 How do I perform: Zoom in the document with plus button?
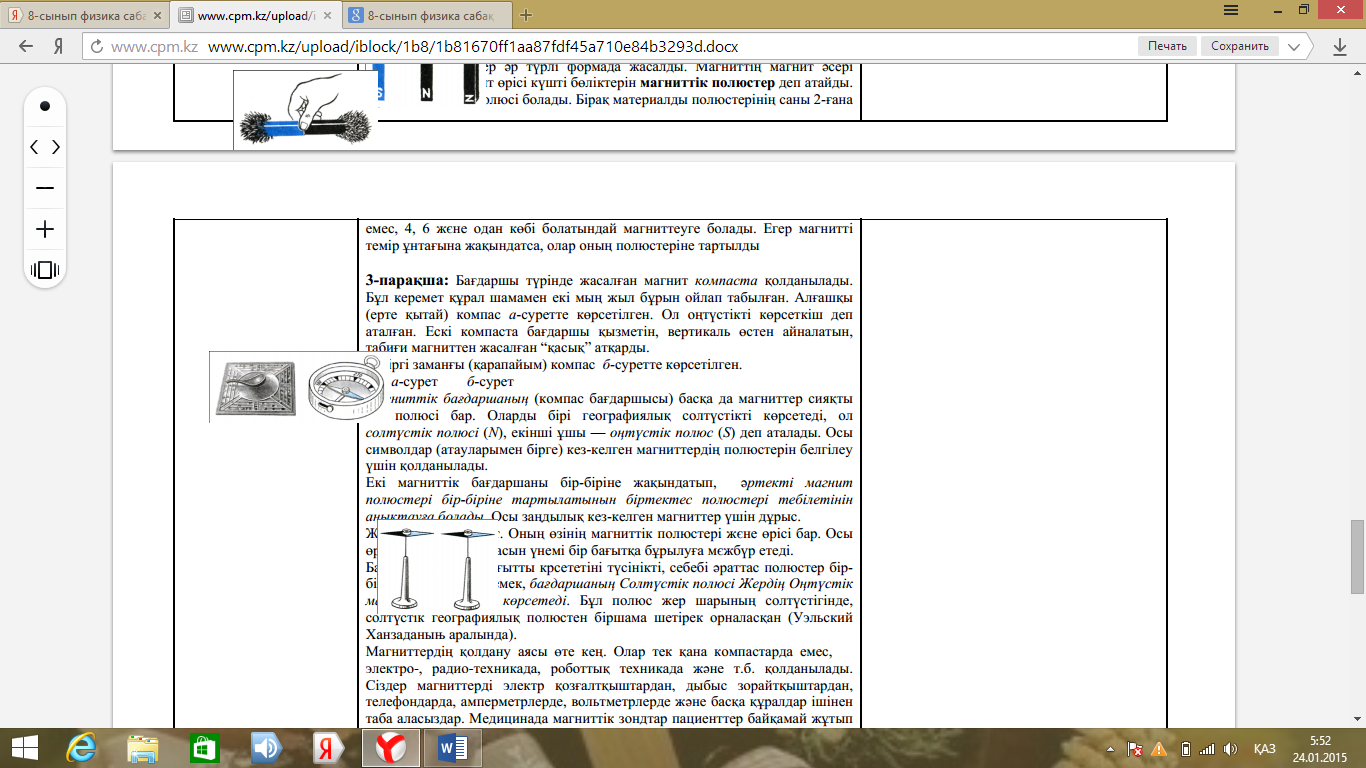[45, 229]
